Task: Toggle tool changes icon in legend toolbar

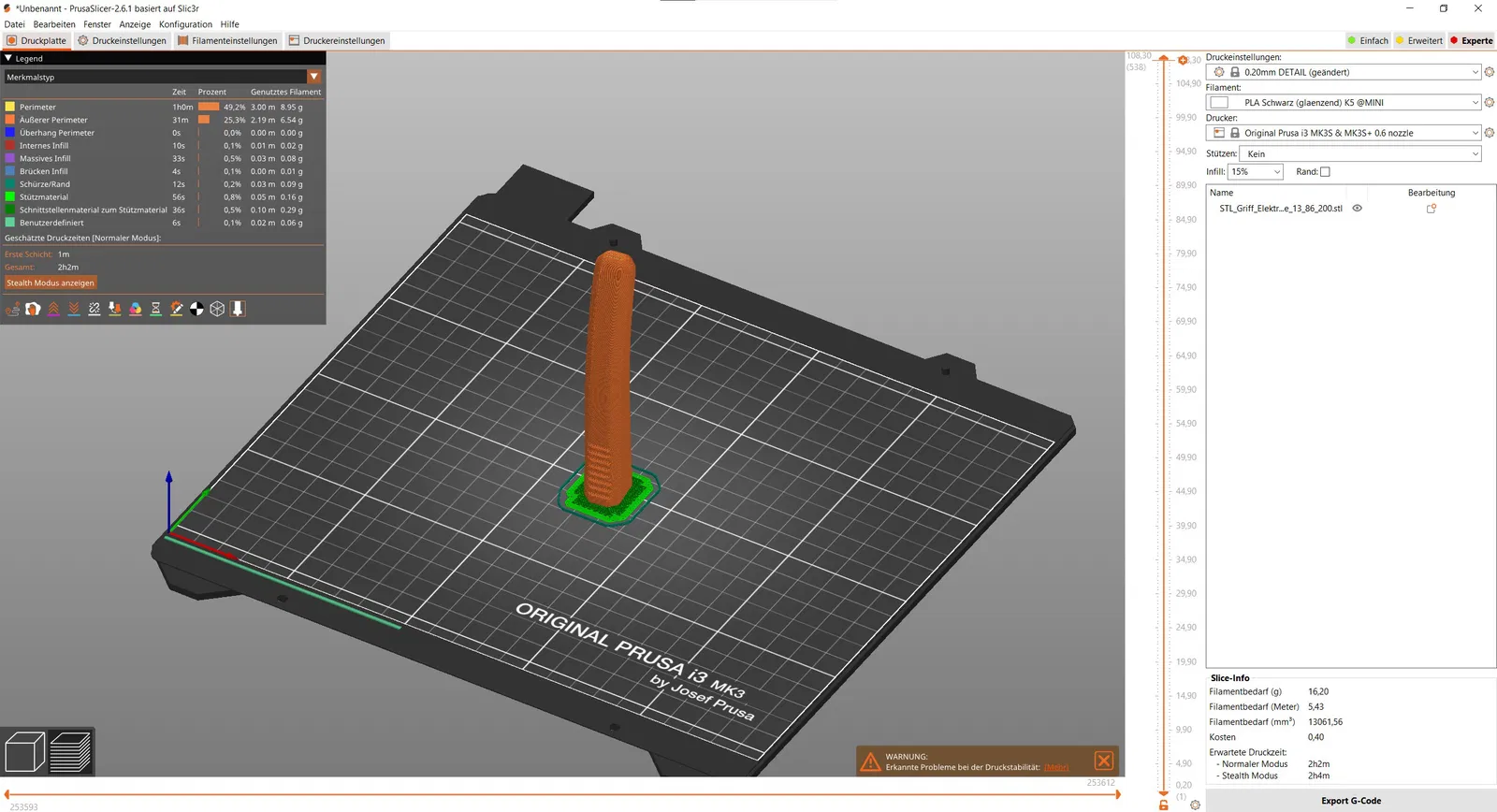Action: (x=115, y=309)
